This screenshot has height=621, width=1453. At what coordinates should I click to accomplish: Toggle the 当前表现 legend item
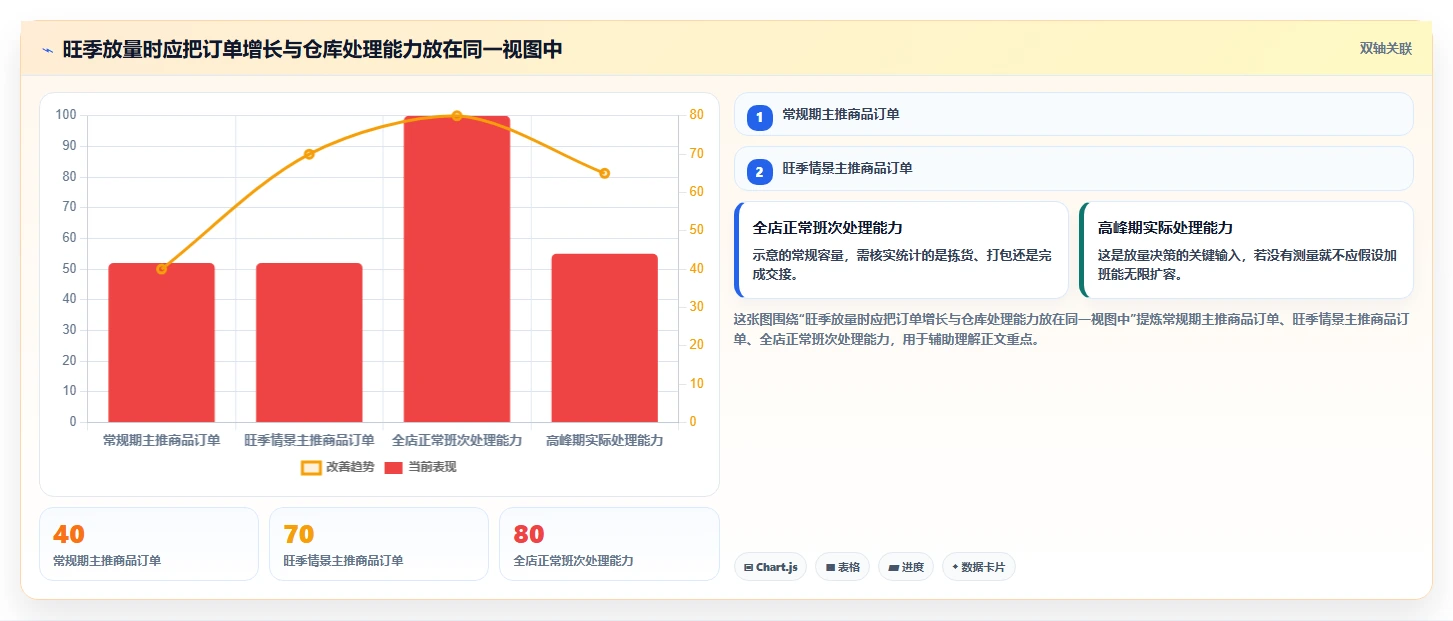pos(420,467)
